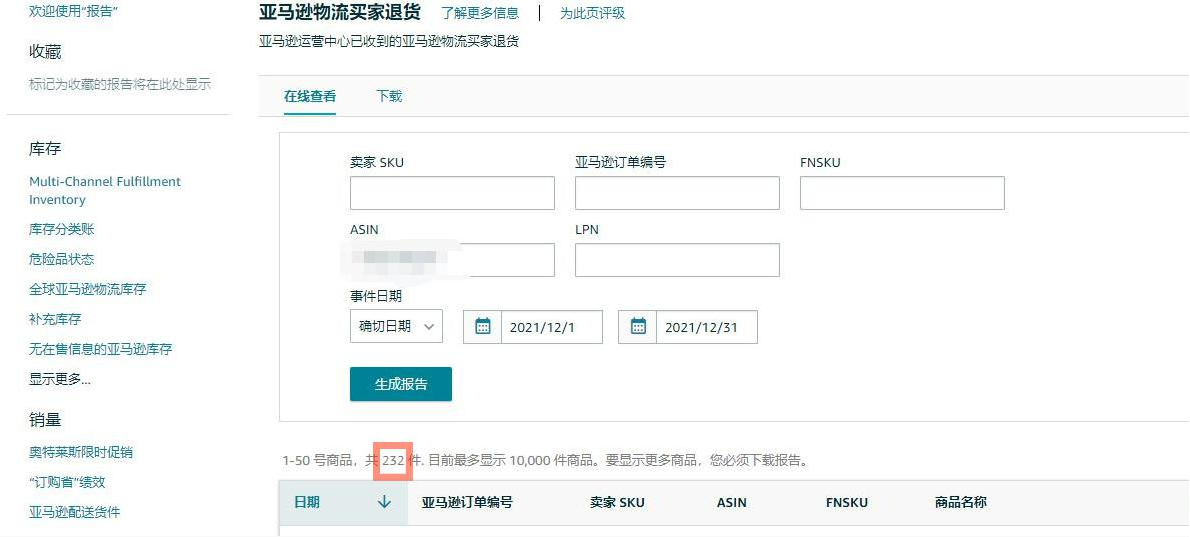Open the 奥特莱斯限时促销 link
This screenshot has width=1190, height=537.
pyautogui.click(x=80, y=452)
